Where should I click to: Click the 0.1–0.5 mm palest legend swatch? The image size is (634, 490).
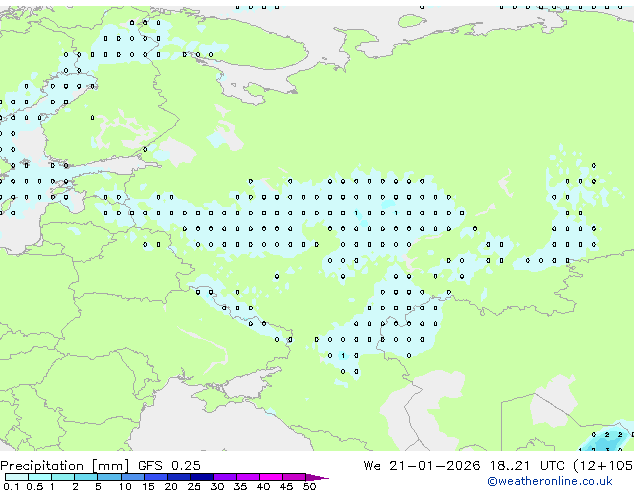tap(17, 477)
